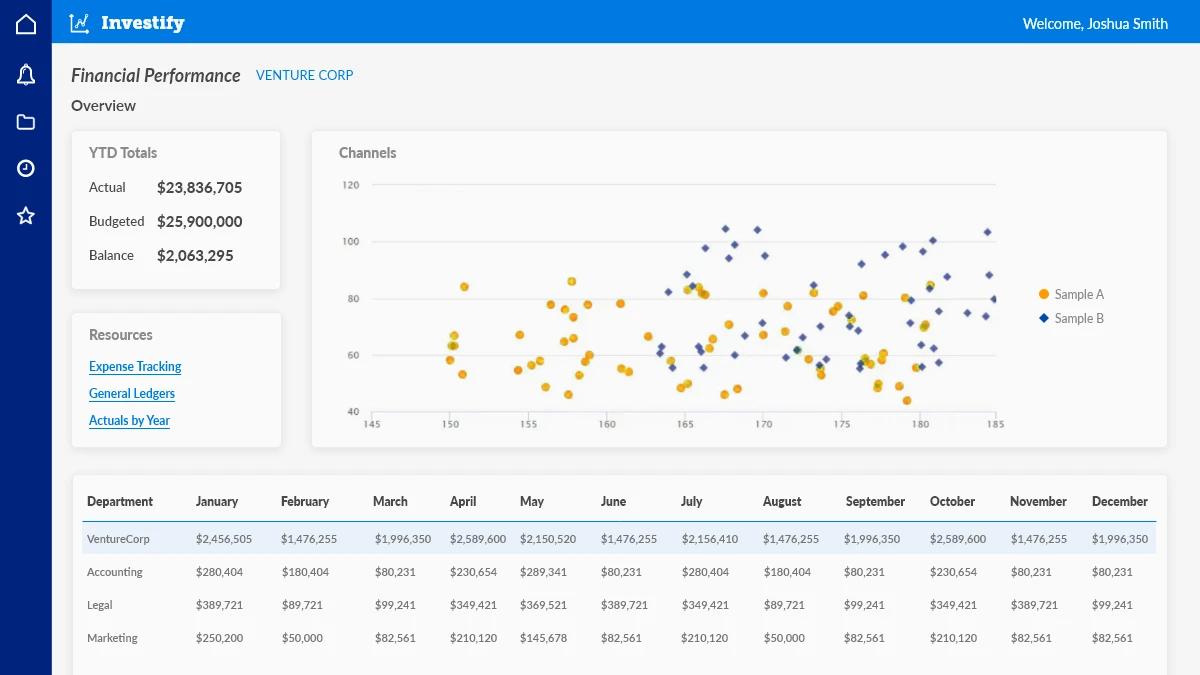1200x675 pixels.
Task: Select the Marketing department row
Action: tap(112, 638)
